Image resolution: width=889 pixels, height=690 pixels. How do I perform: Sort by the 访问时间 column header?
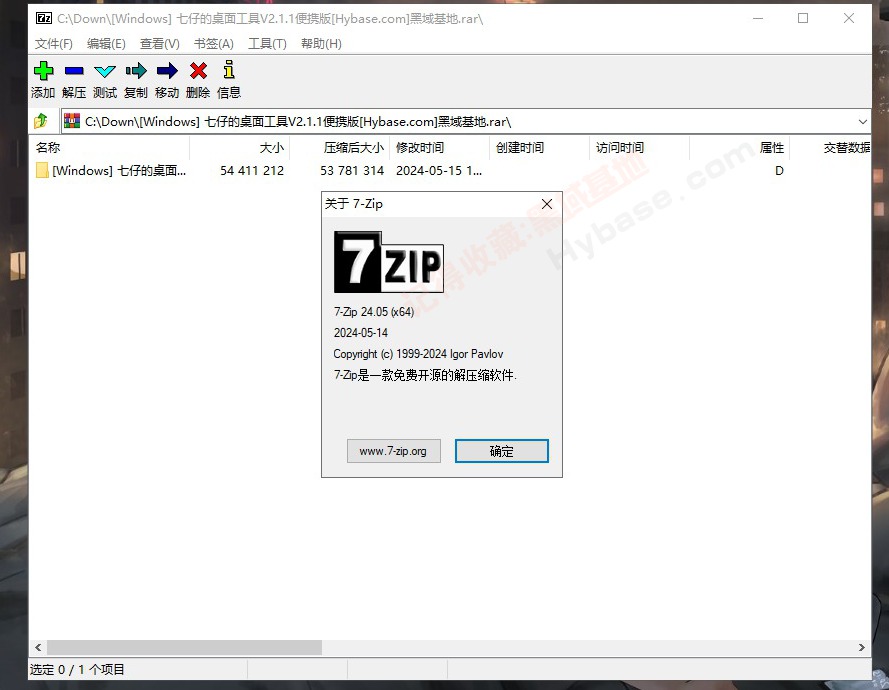tap(640, 148)
